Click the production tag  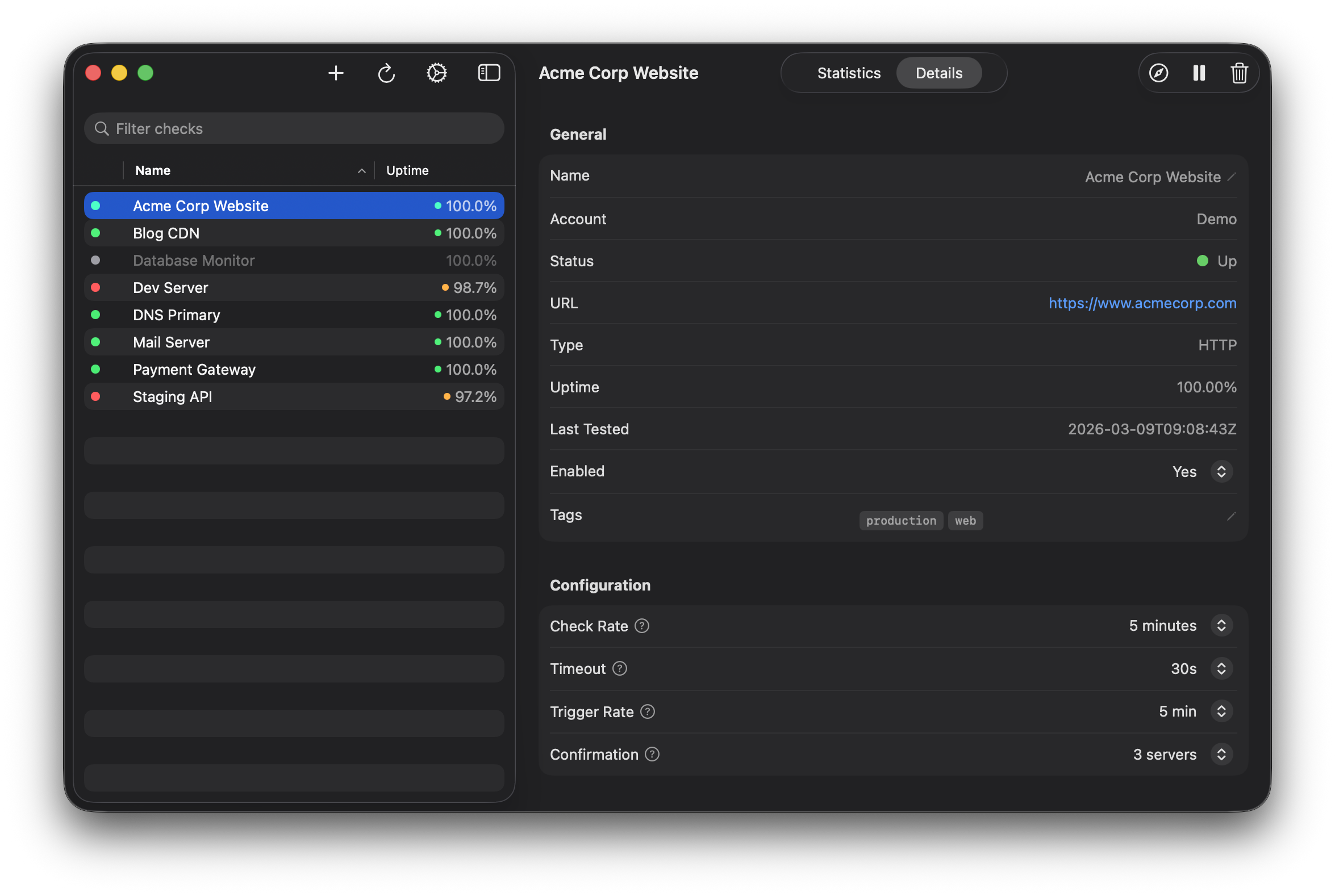pyautogui.click(x=900, y=521)
